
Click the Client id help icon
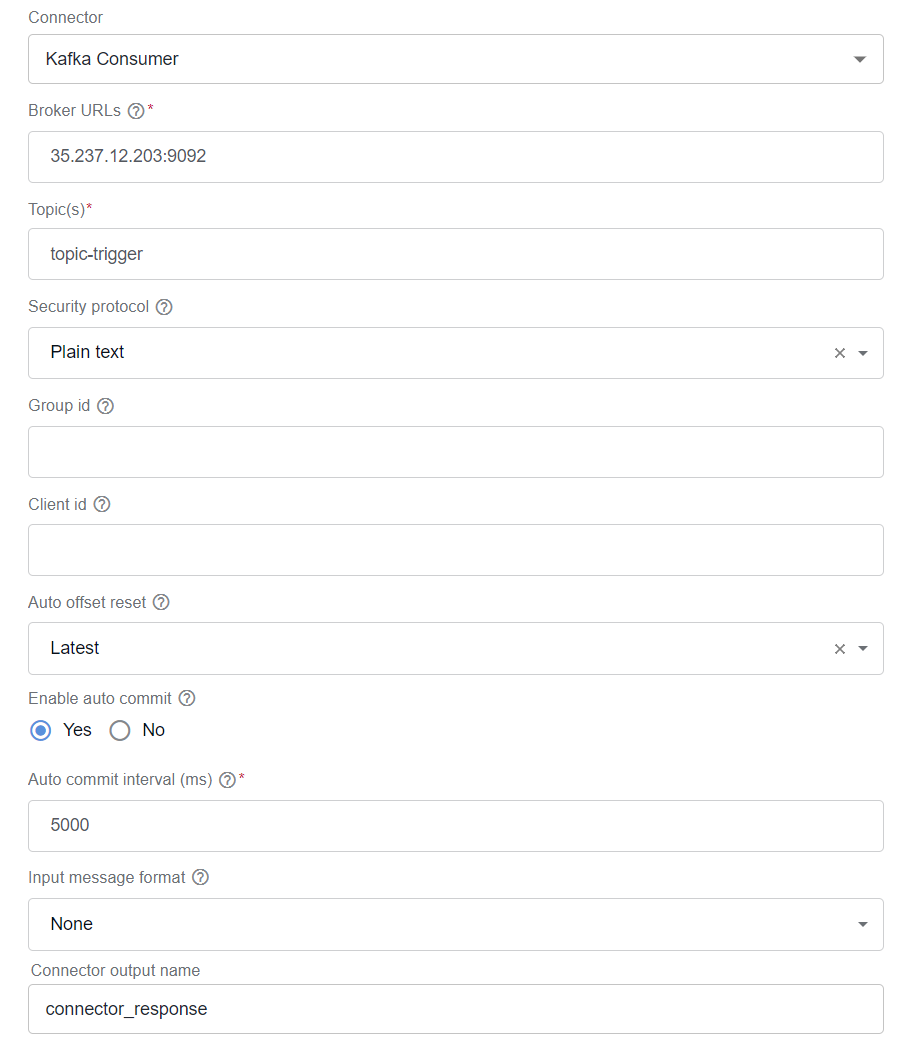click(102, 505)
